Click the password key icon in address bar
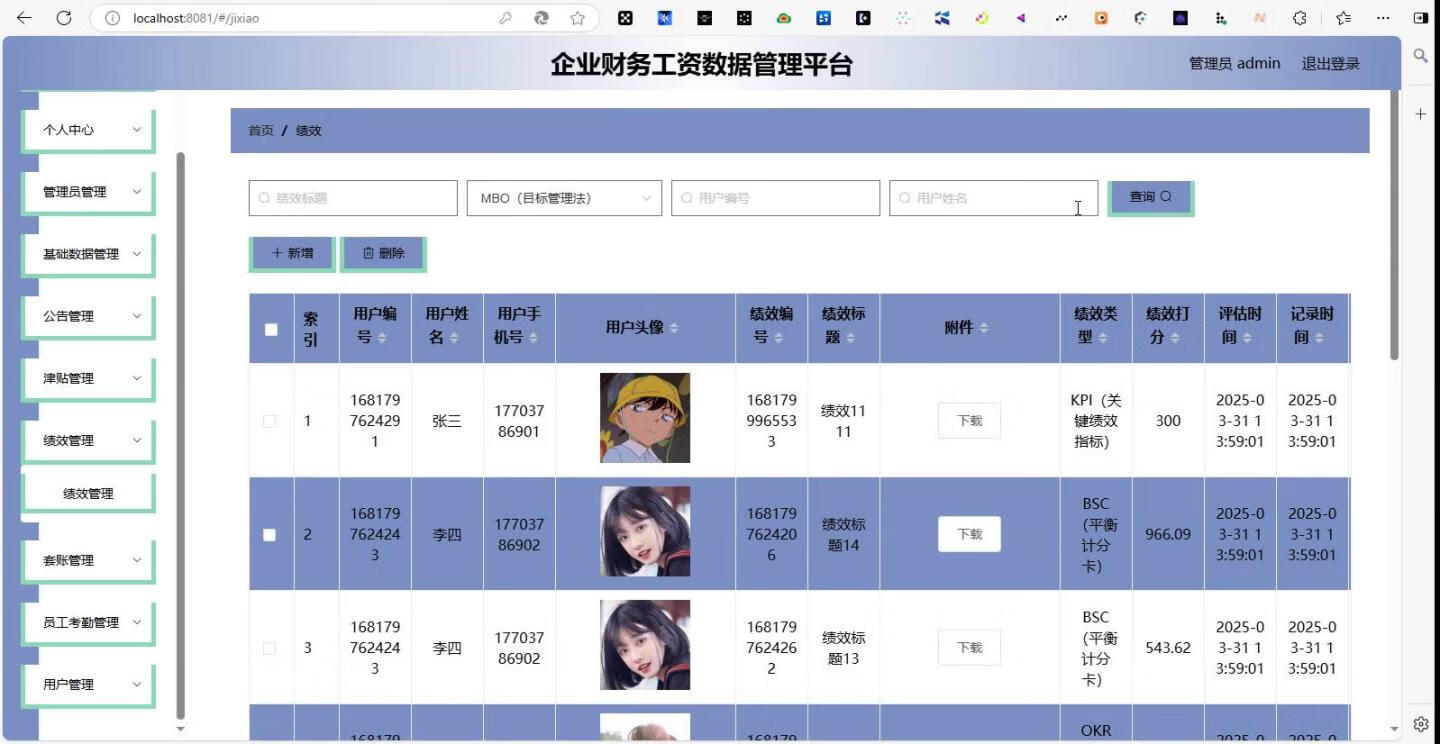 point(506,18)
